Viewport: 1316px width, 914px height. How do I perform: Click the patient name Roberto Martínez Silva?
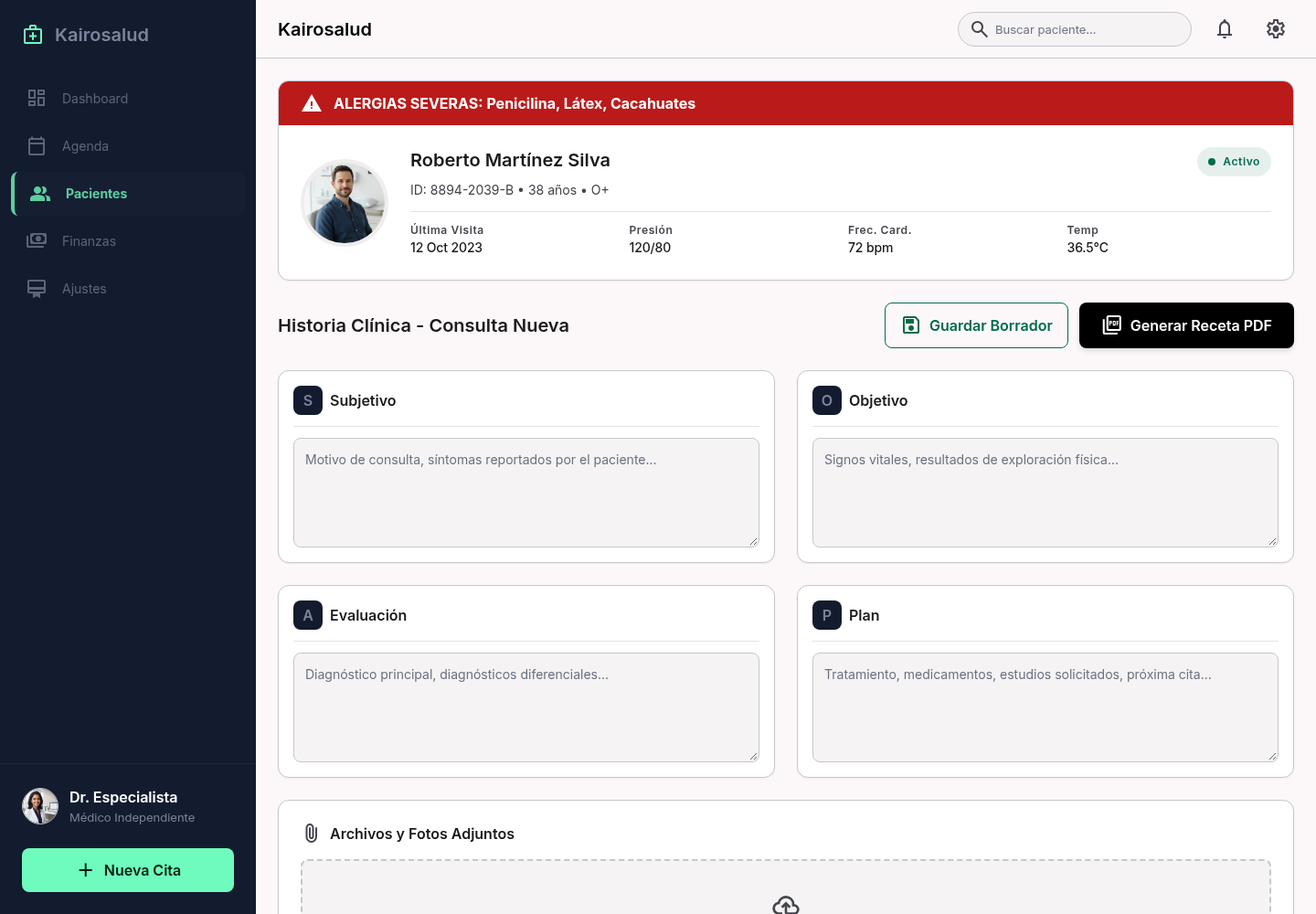pyautogui.click(x=510, y=160)
